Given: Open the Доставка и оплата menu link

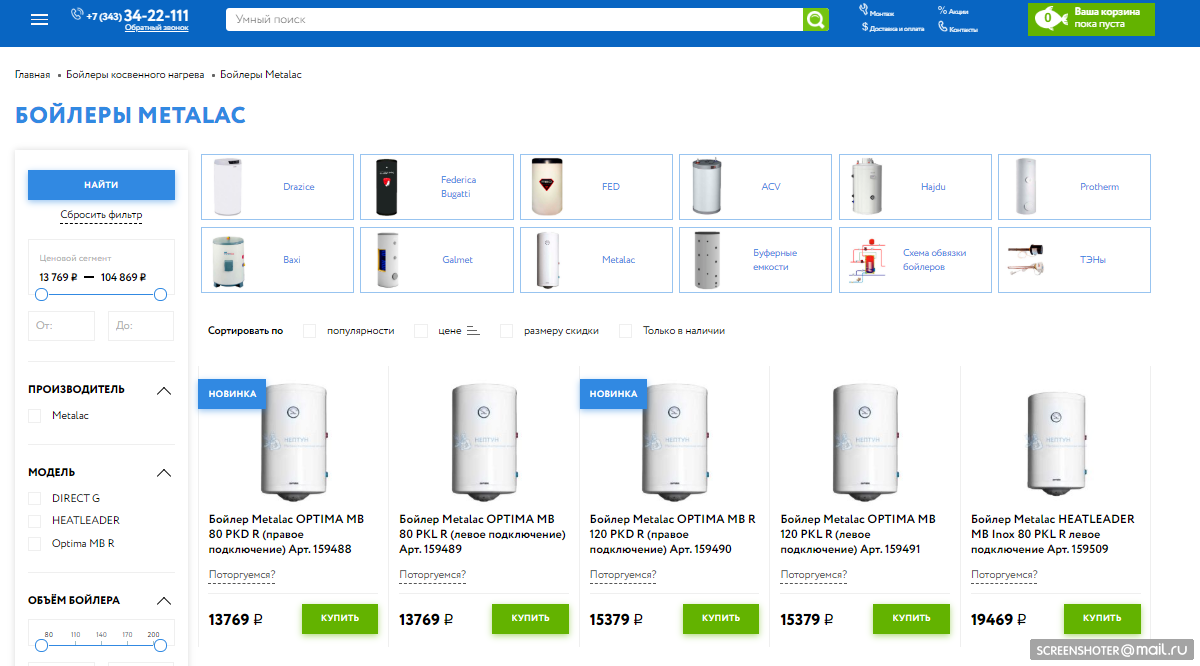Looking at the screenshot, I should (897, 29).
